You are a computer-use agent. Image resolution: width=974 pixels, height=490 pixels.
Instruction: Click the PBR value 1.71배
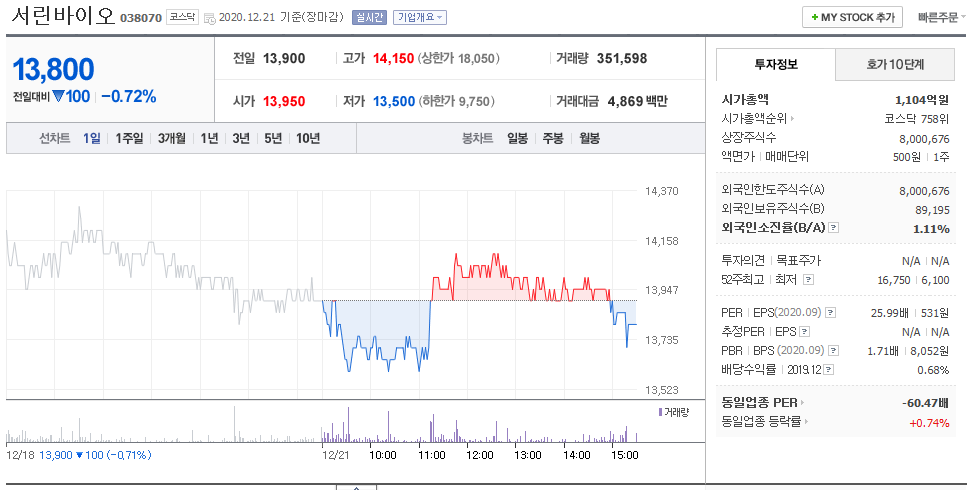coord(883,352)
